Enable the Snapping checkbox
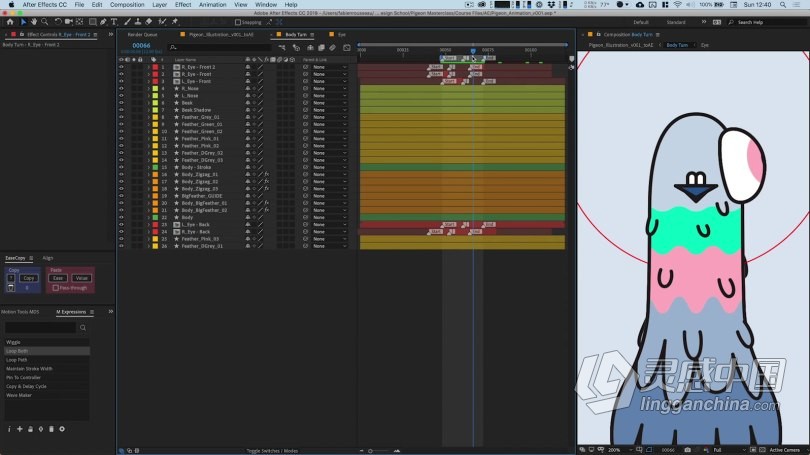Image resolution: width=810 pixels, height=455 pixels. [x=238, y=22]
